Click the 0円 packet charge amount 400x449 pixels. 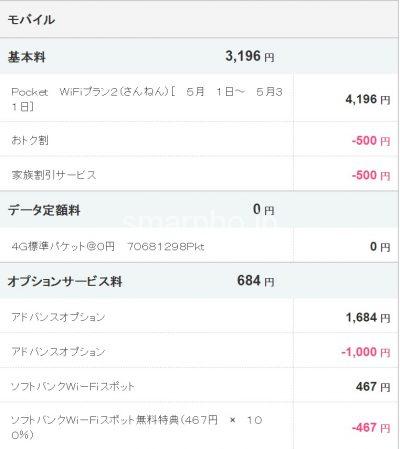[x=380, y=247]
